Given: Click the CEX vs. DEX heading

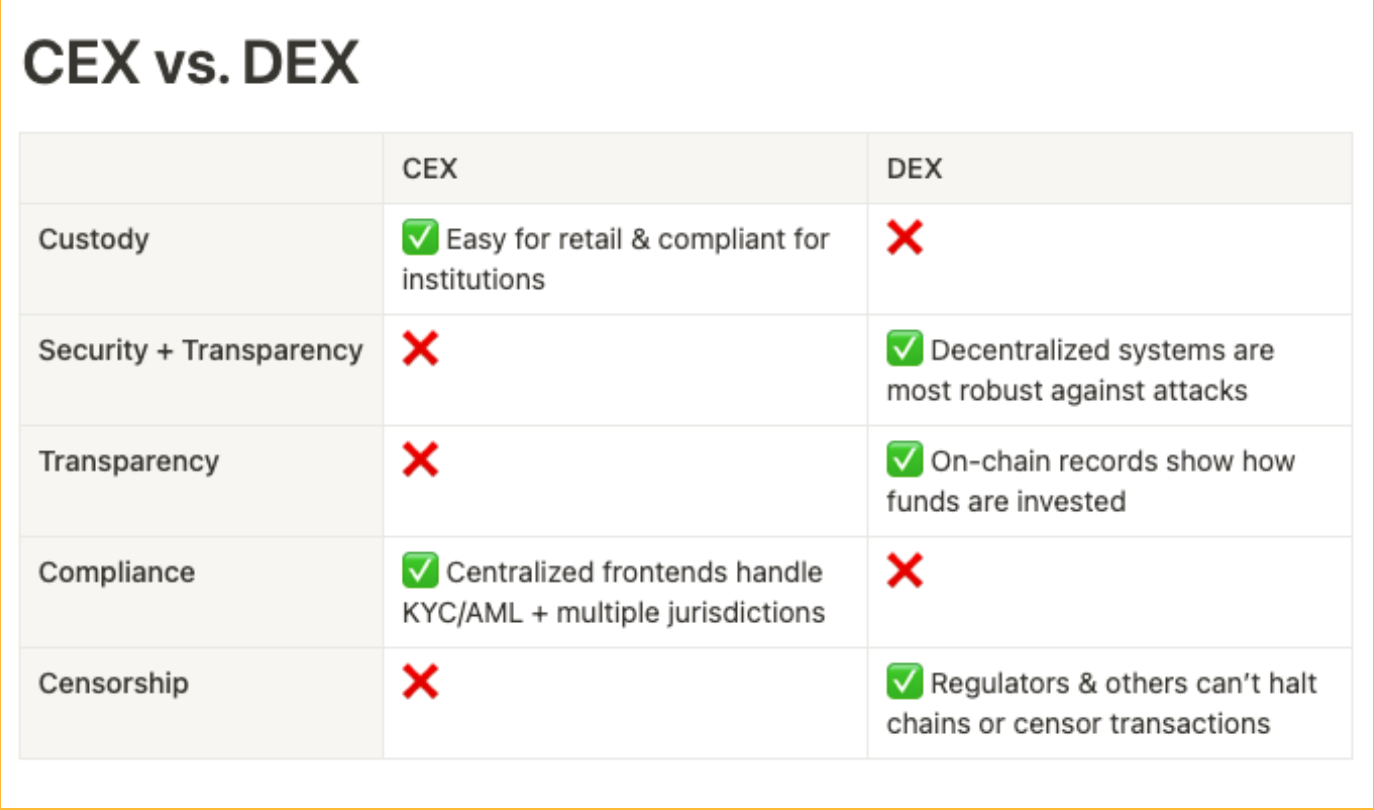Looking at the screenshot, I should (x=190, y=64).
